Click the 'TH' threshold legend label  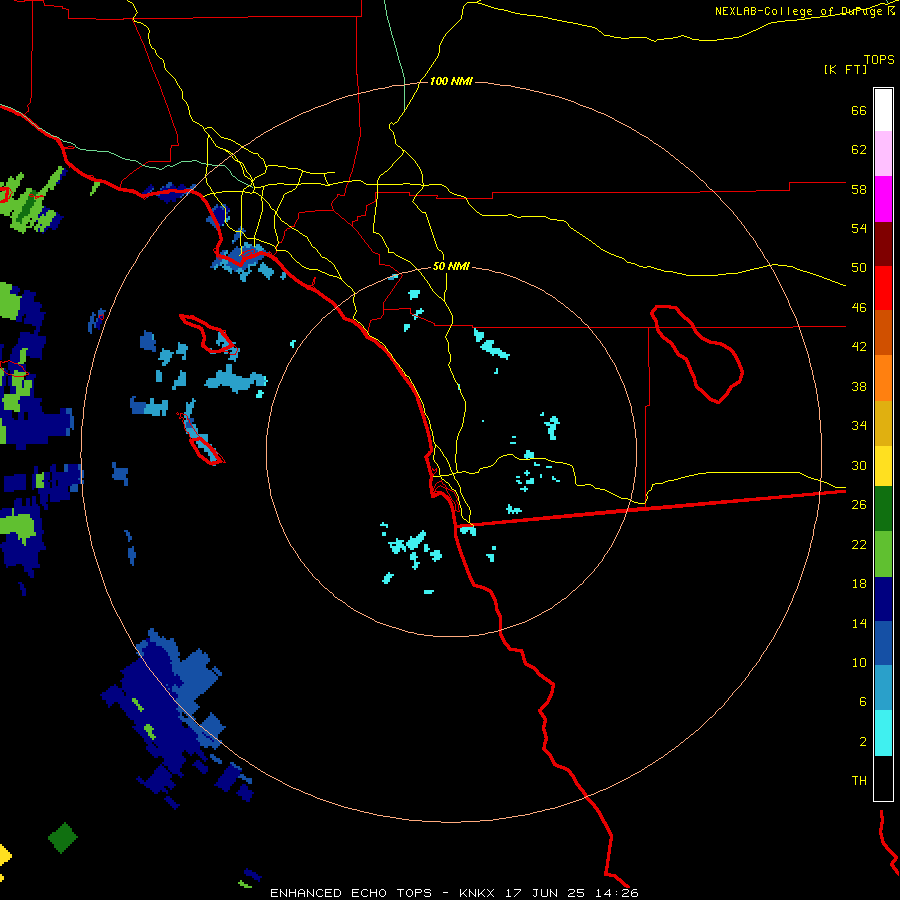[x=859, y=781]
